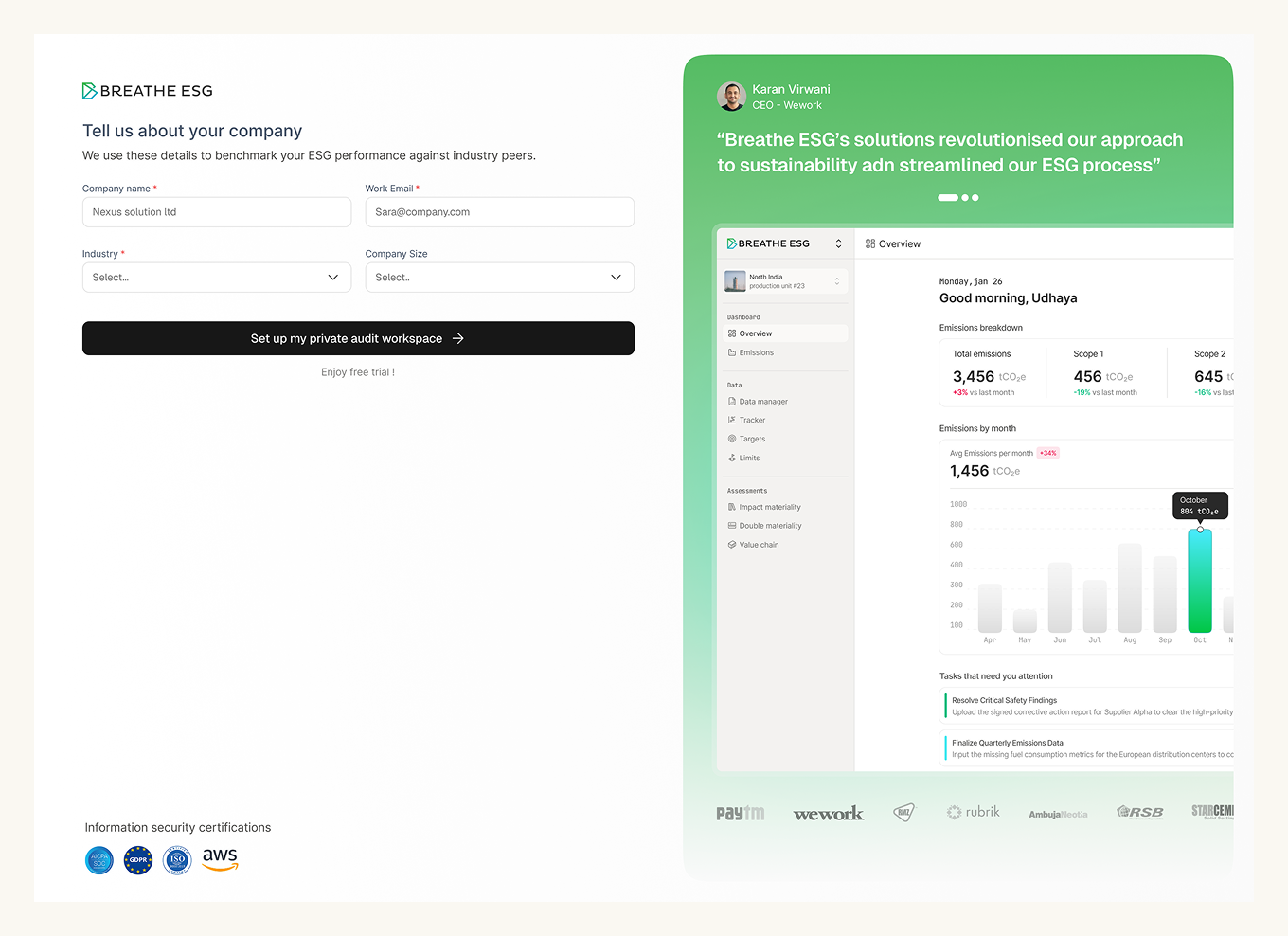Select the third testimonial carousel dot
This screenshot has width=1288, height=936.
(x=975, y=198)
